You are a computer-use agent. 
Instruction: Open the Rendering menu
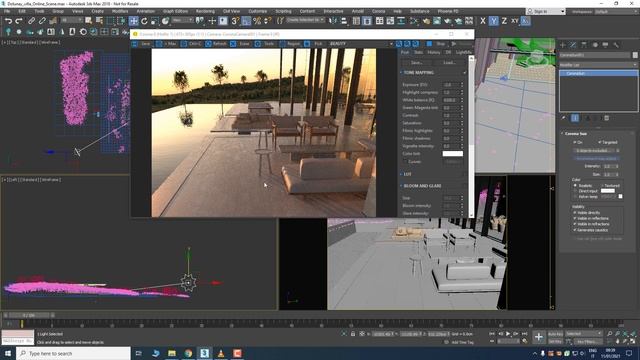click(x=205, y=11)
